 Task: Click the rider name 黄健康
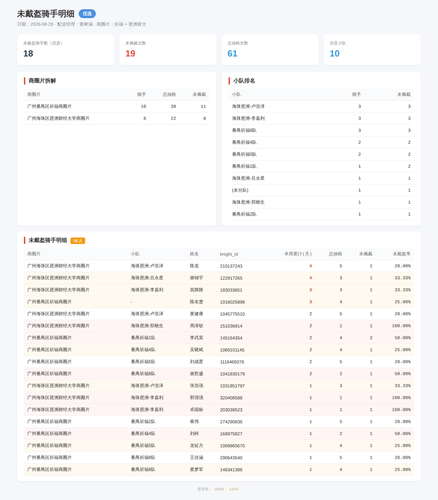[196, 314]
